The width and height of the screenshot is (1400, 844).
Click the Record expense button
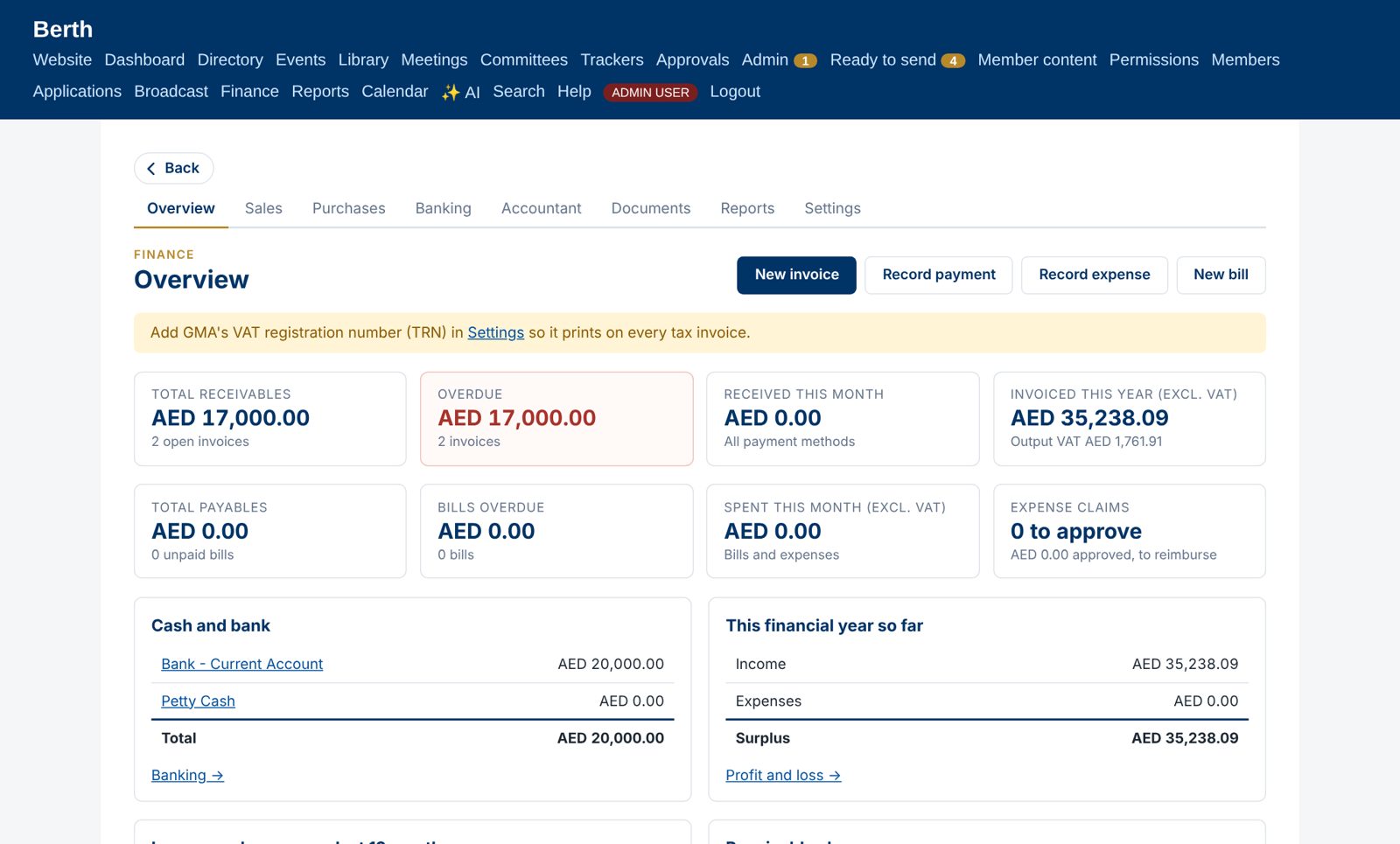click(x=1095, y=275)
